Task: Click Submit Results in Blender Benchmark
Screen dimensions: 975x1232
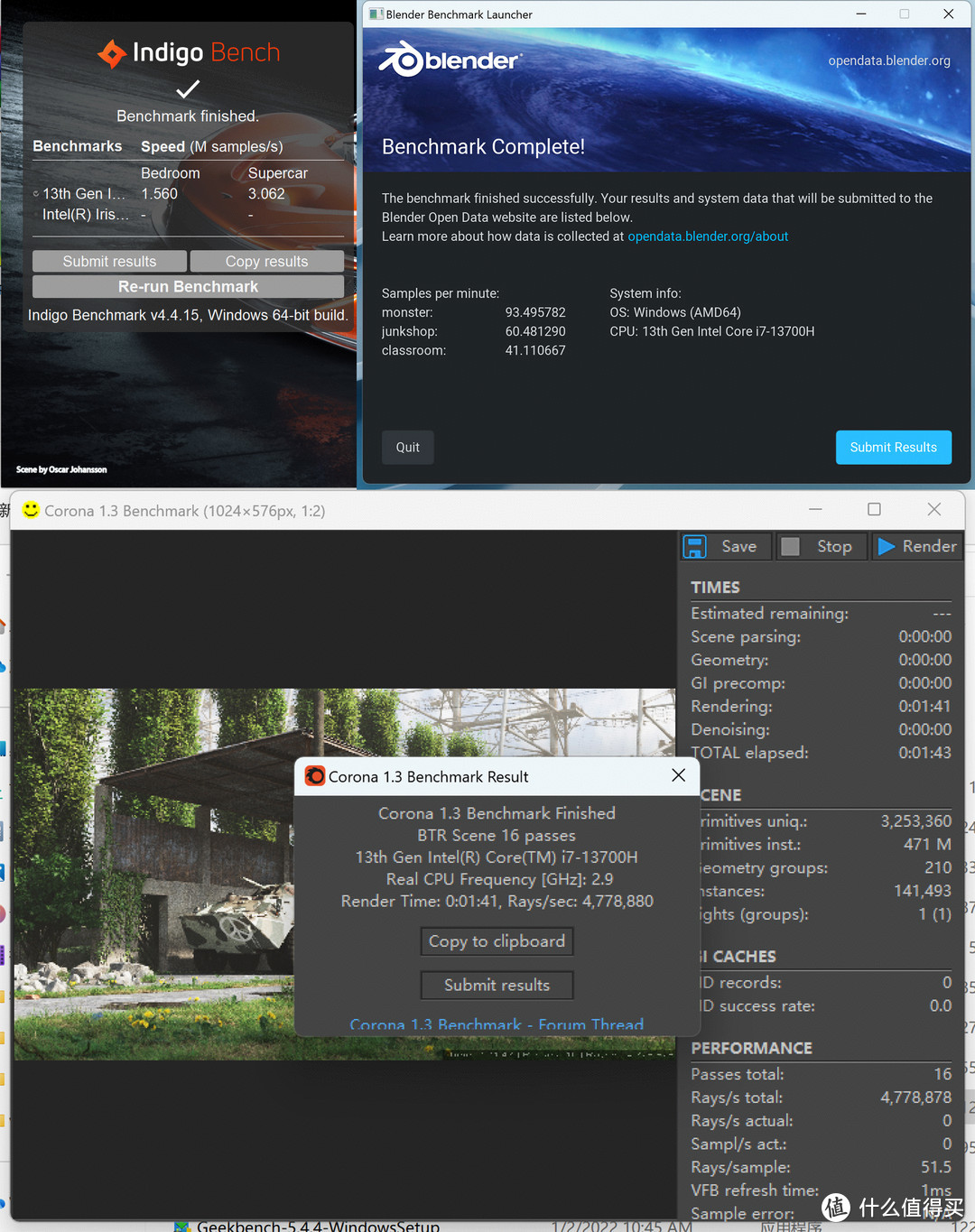Action: click(x=894, y=447)
